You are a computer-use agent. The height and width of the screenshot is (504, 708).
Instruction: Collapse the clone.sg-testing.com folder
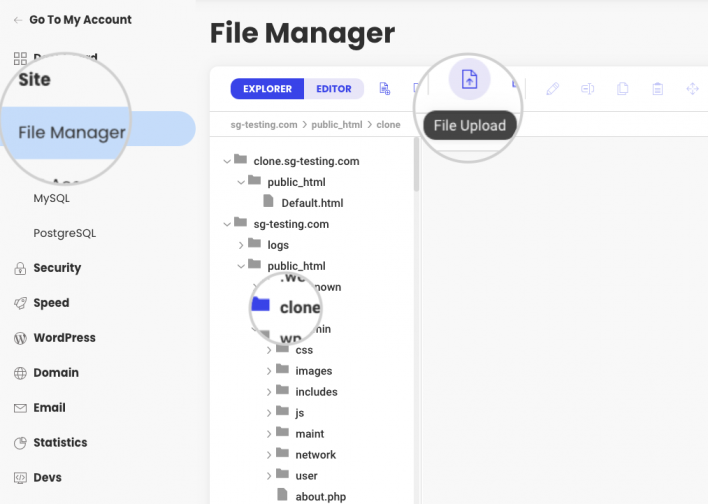point(227,161)
